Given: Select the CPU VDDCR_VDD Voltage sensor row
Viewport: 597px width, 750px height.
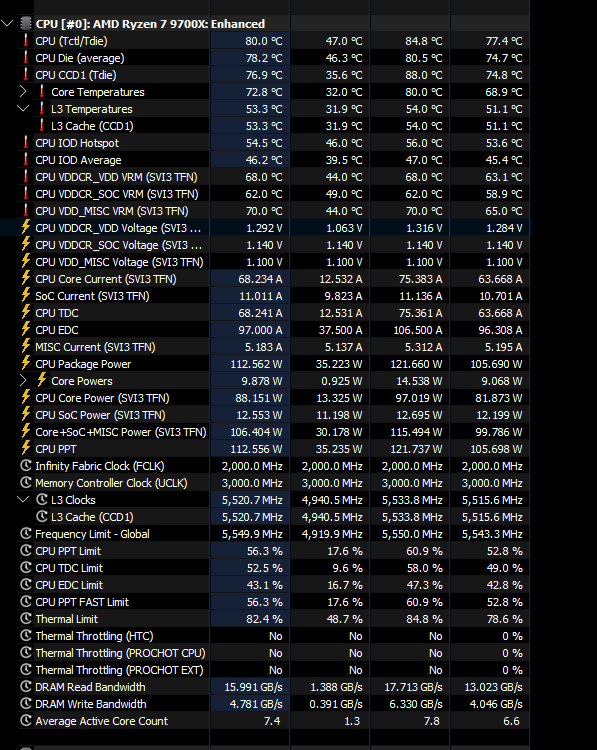Looking at the screenshot, I should (265, 228).
